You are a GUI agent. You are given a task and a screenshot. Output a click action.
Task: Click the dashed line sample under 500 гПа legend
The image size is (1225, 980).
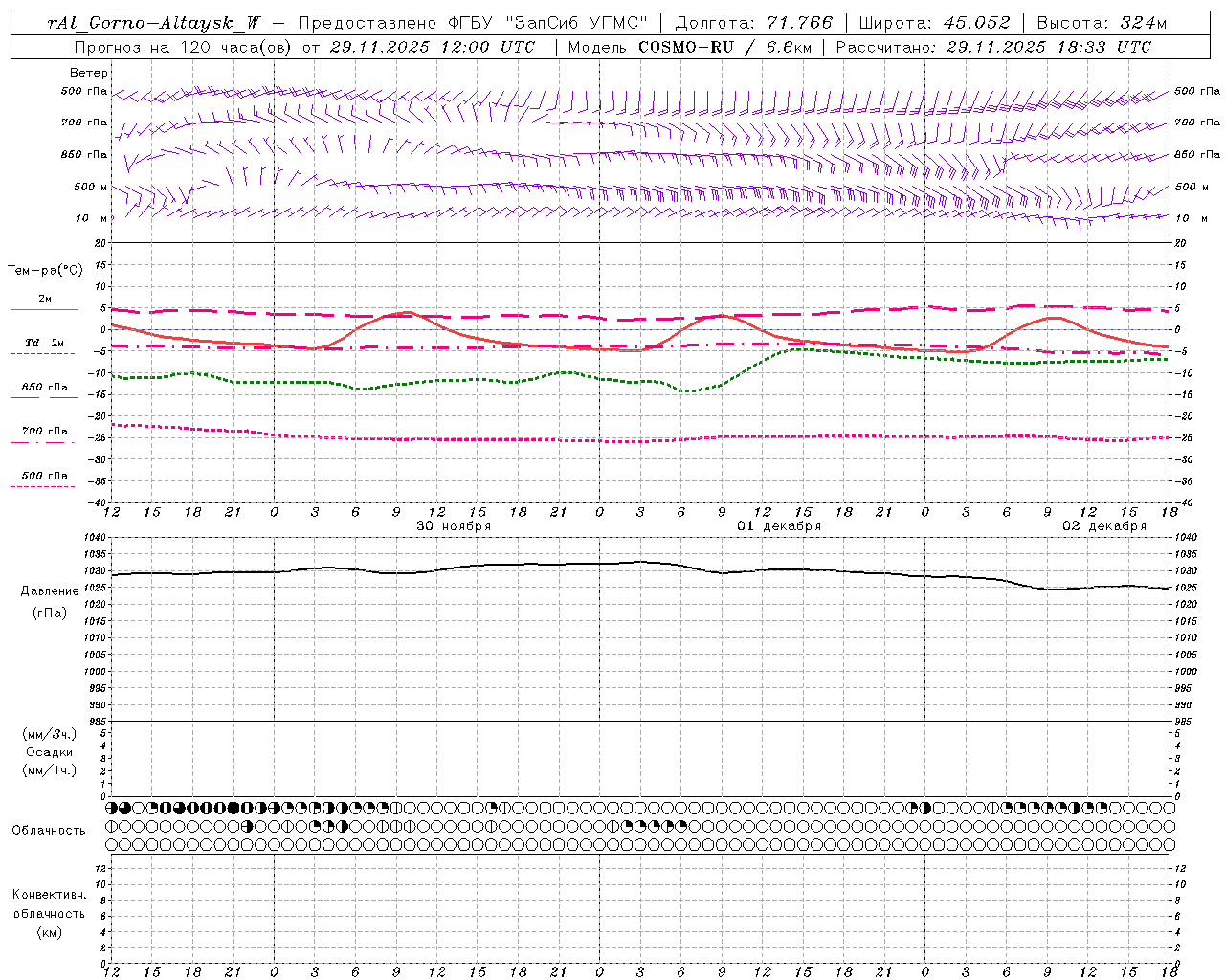pos(43,487)
